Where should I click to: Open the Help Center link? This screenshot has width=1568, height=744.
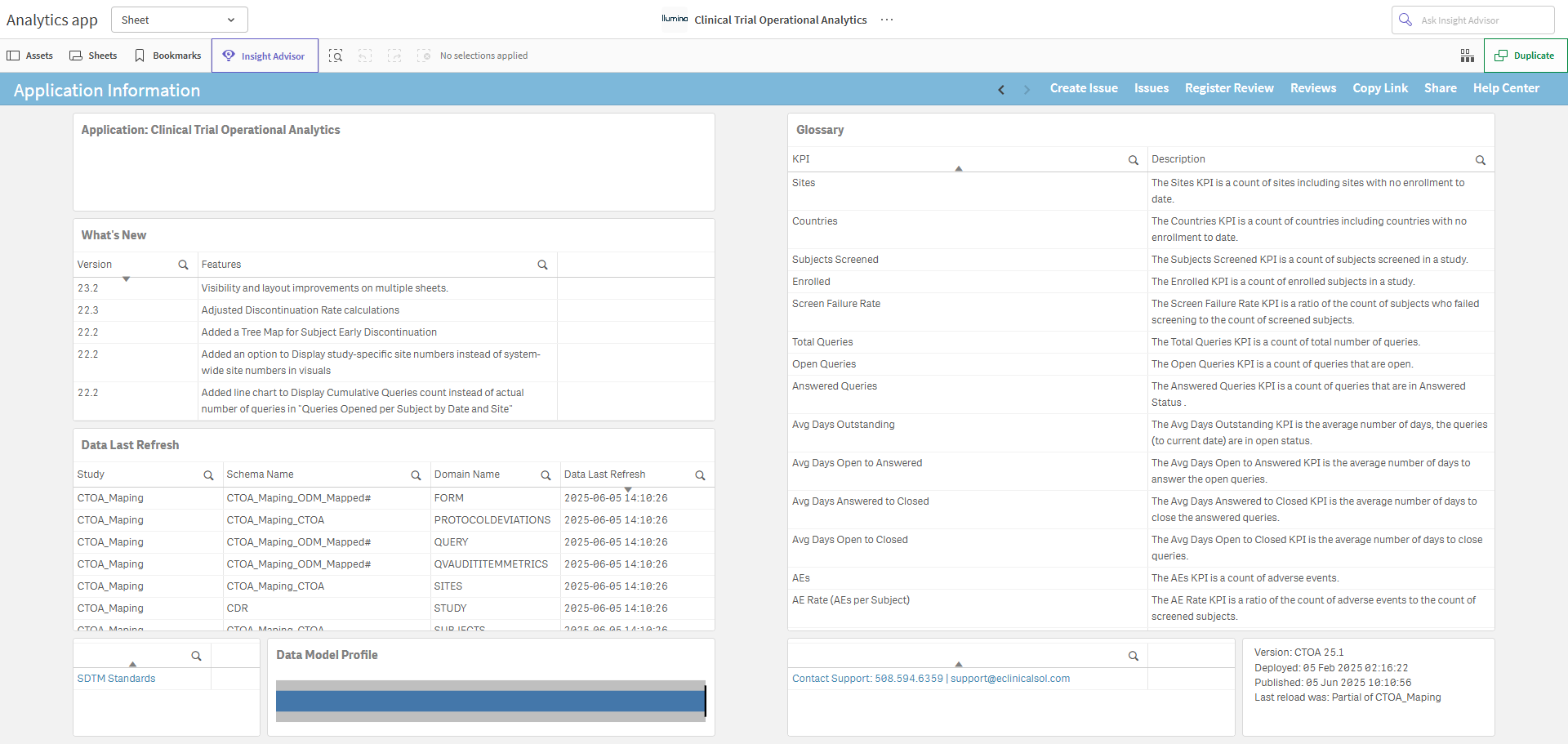(x=1506, y=88)
